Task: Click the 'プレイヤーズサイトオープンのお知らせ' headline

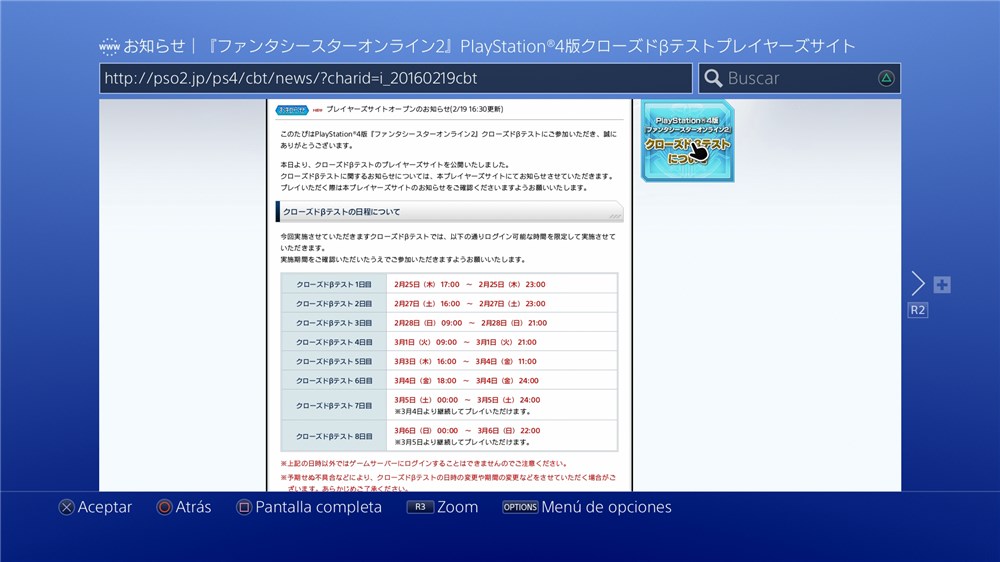Action: point(415,109)
